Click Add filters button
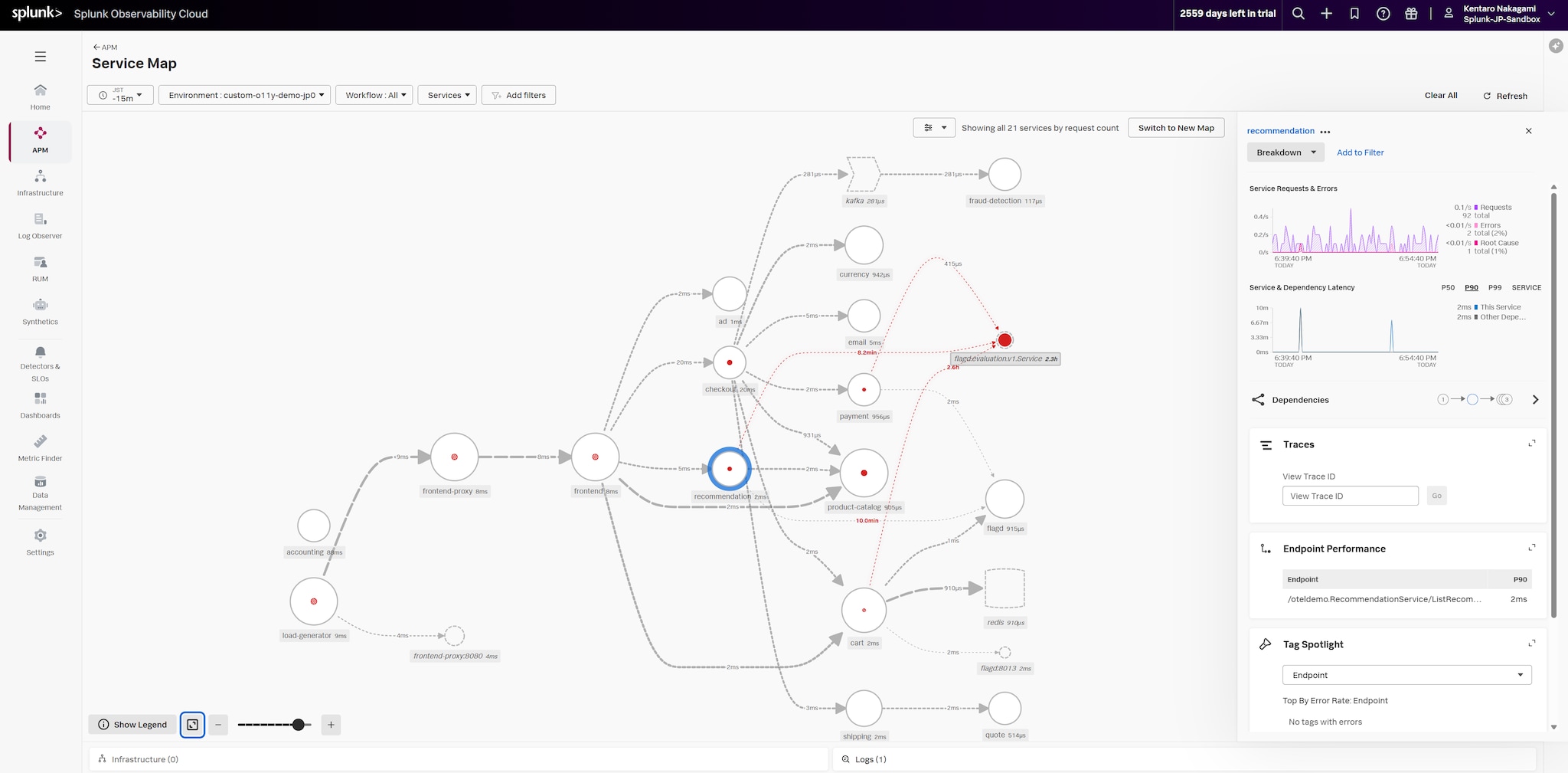Screen dimensions: 1568x773 (x=518, y=95)
